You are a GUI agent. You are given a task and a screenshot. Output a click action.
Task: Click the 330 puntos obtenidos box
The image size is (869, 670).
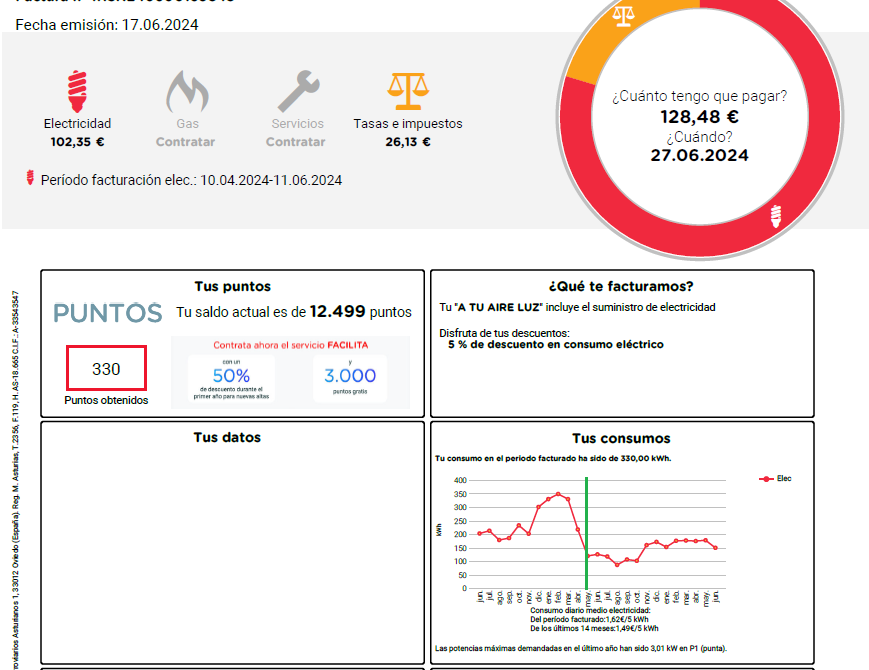coord(106,369)
